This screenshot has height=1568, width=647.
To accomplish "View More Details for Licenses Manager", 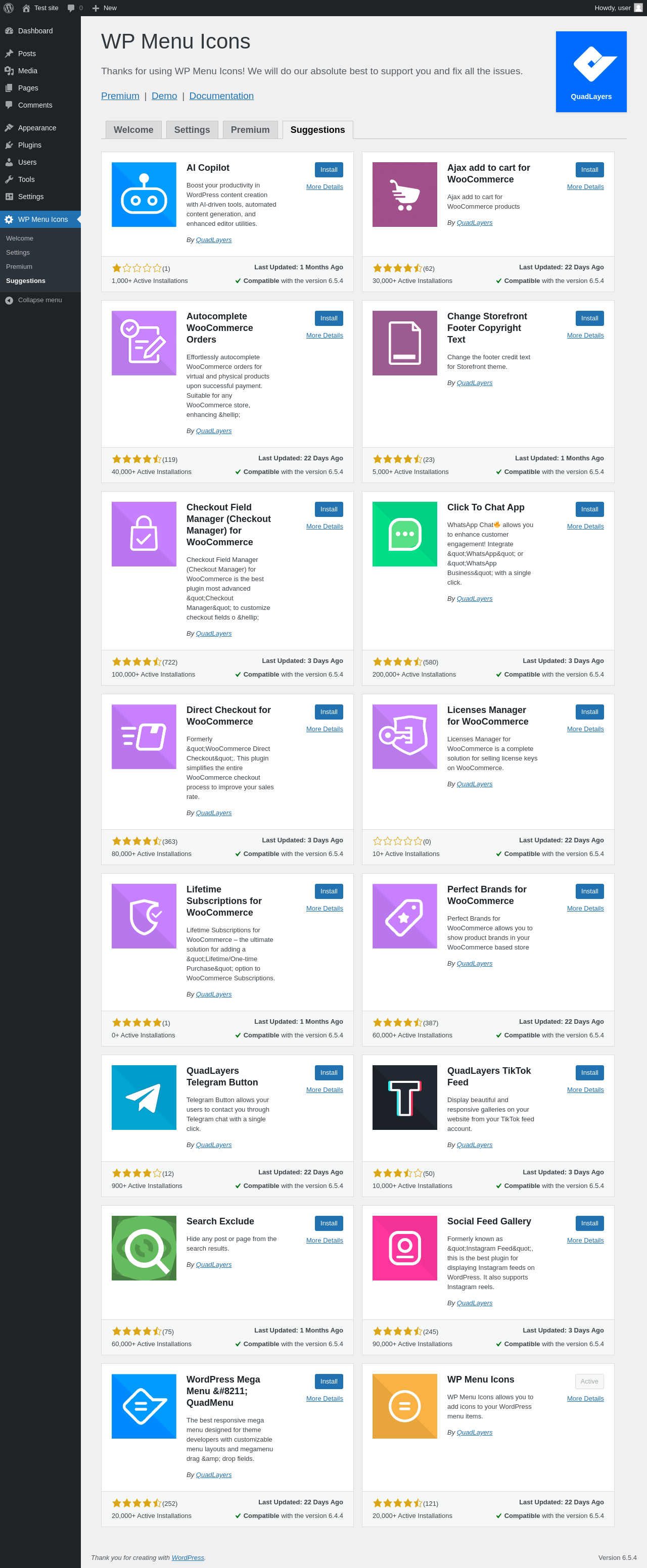I will point(585,729).
